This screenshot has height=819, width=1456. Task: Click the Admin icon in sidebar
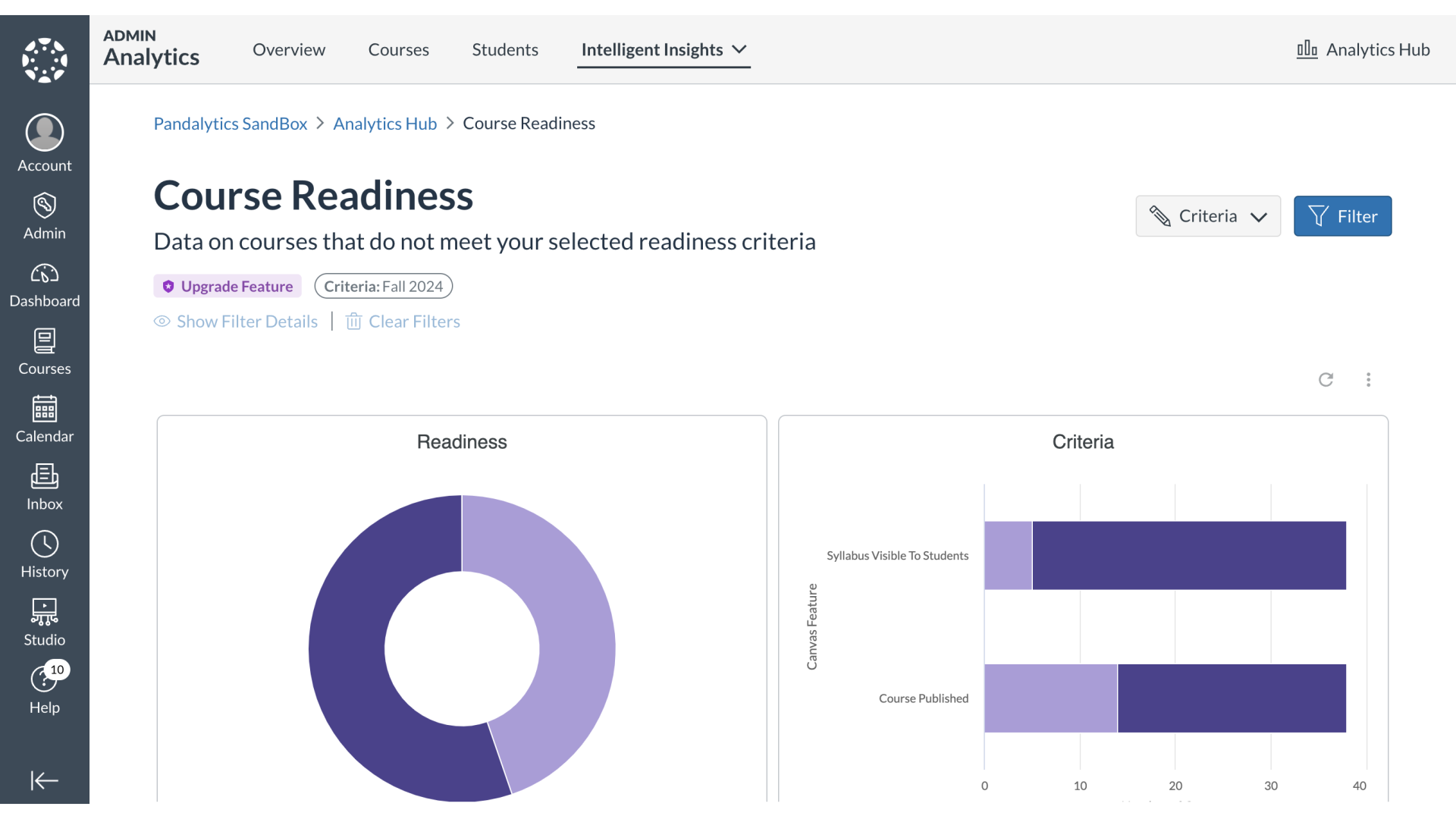[x=44, y=214]
